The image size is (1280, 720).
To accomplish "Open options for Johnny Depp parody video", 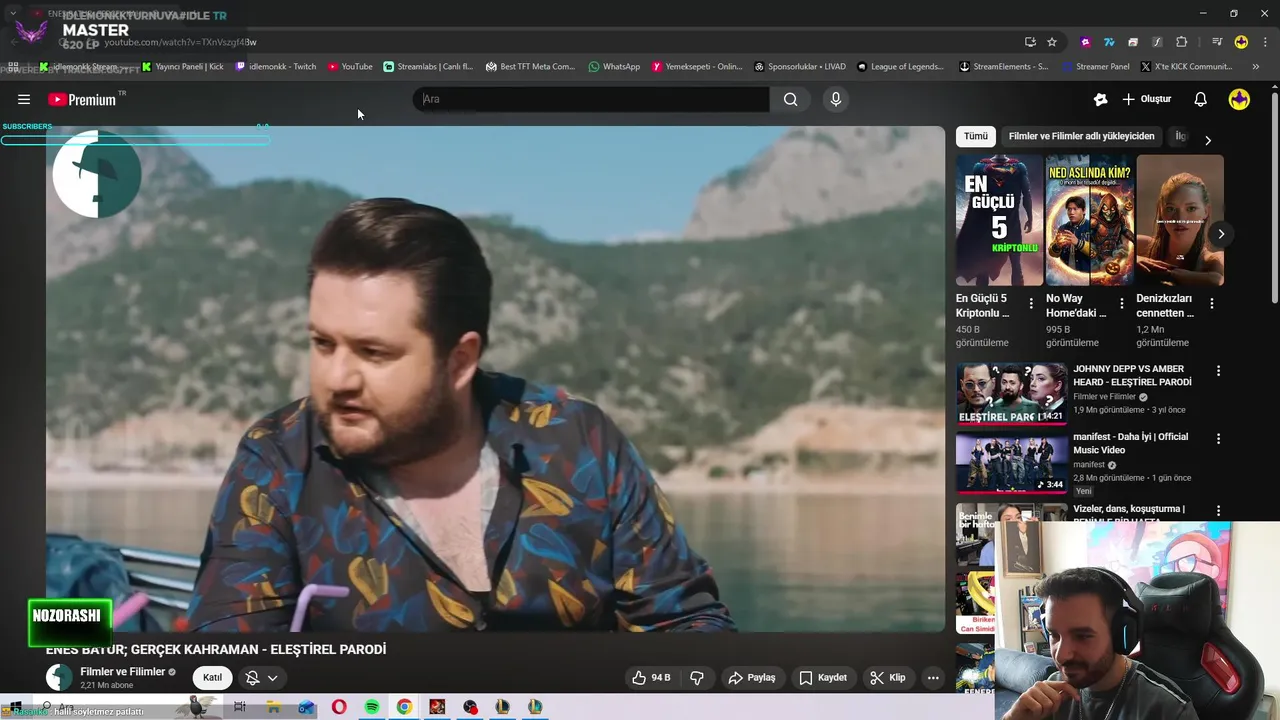I will 1218,371.
